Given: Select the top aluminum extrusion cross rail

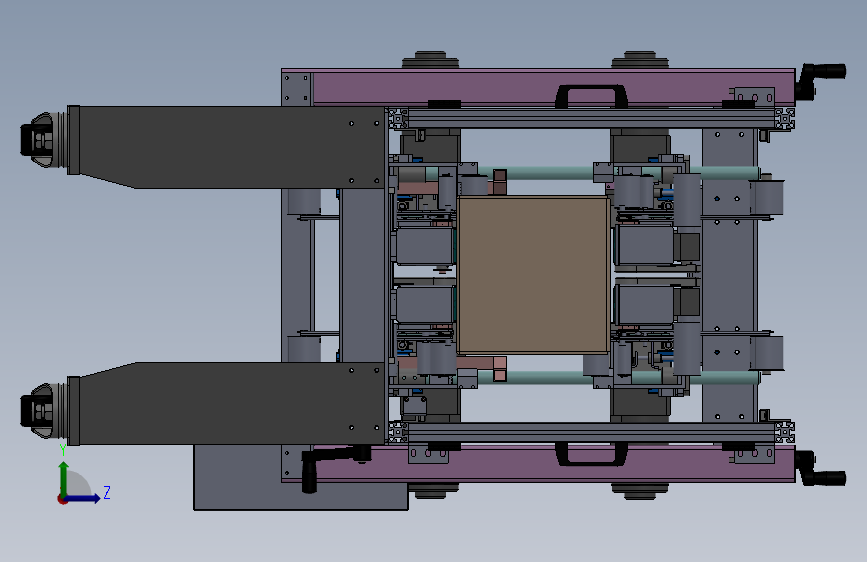Looking at the screenshot, I should (x=591, y=119).
